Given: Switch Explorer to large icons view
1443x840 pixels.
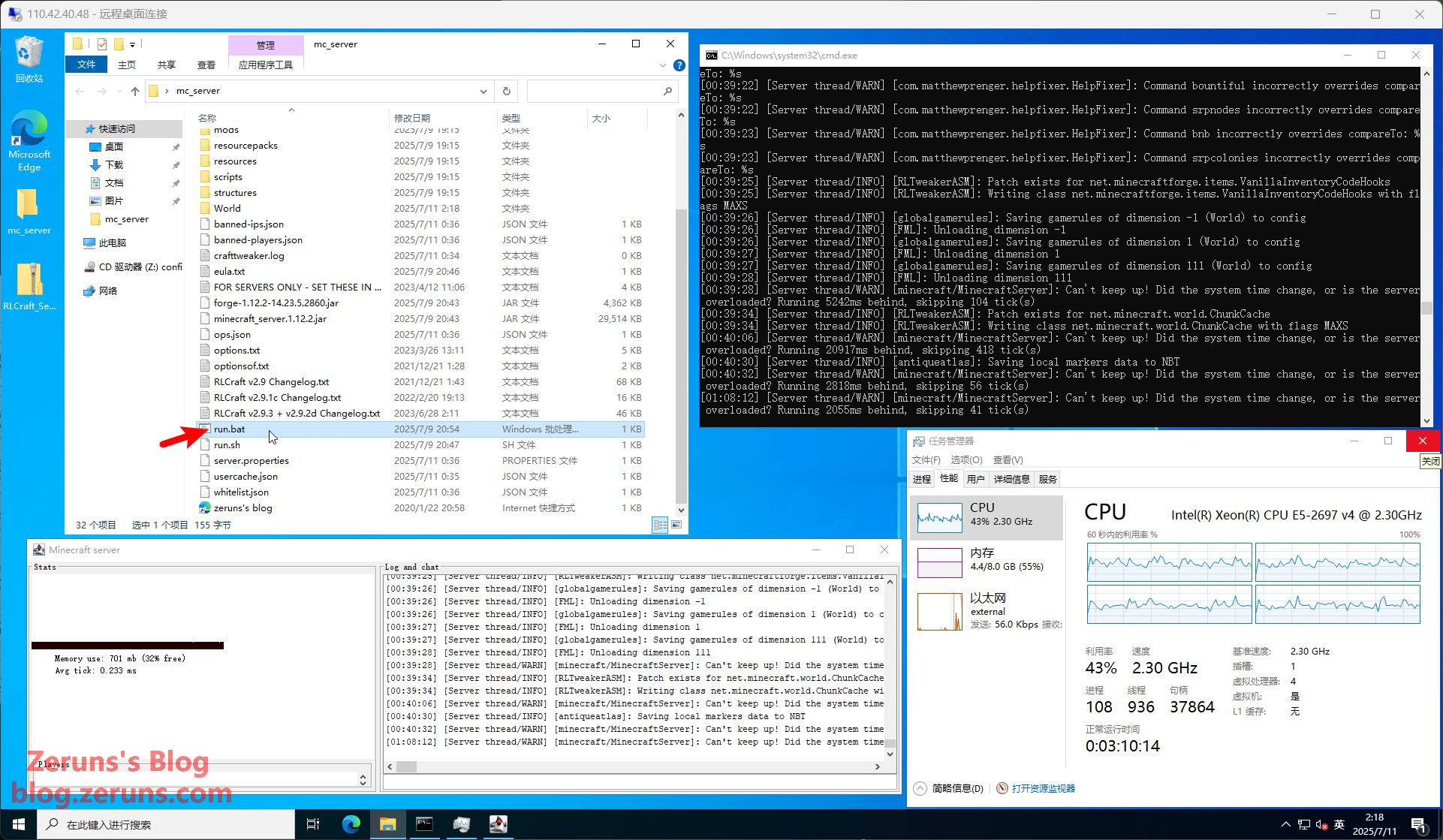Looking at the screenshot, I should pyautogui.click(x=676, y=525).
